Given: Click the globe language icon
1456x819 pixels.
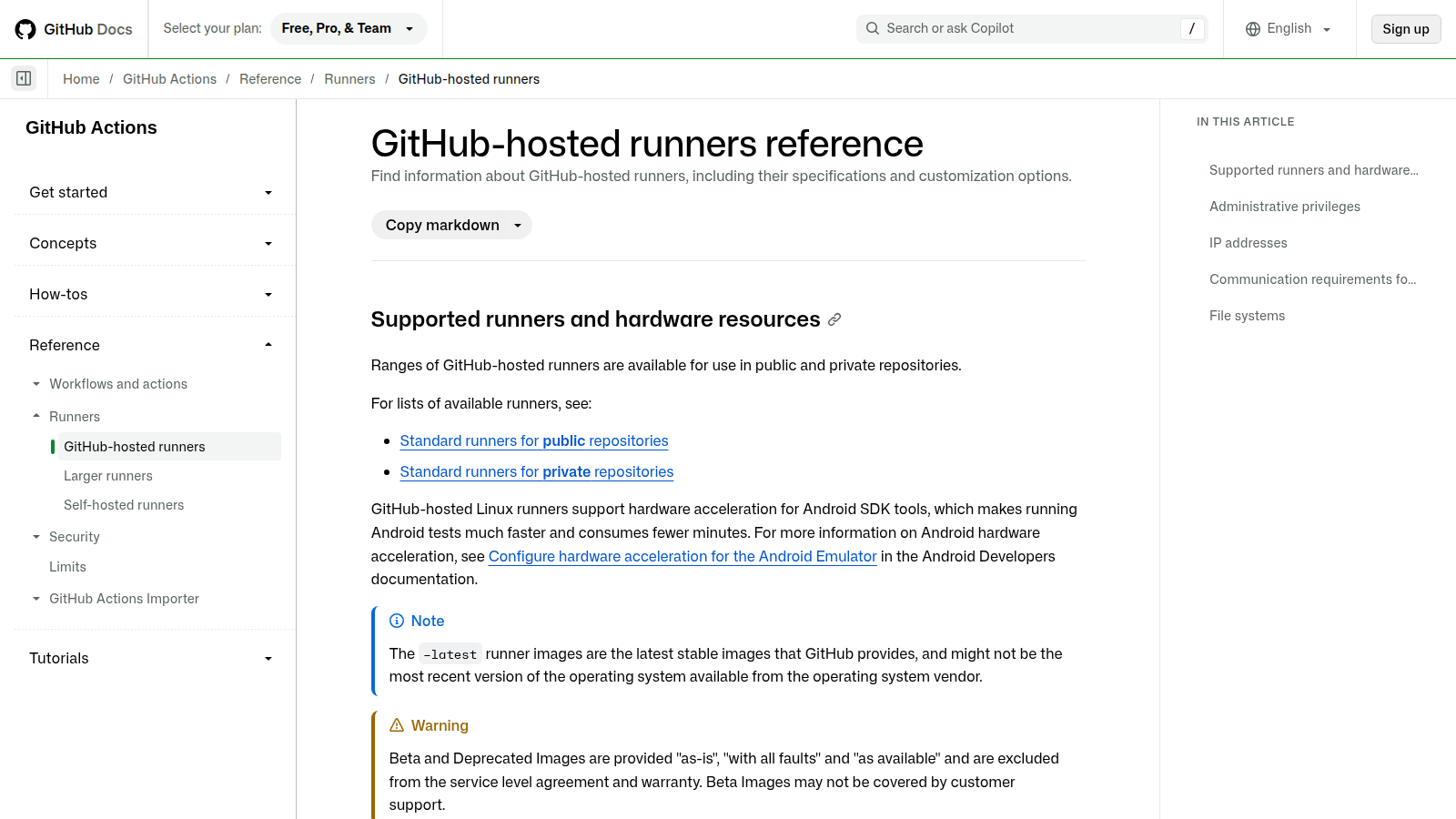Looking at the screenshot, I should pyautogui.click(x=1253, y=29).
